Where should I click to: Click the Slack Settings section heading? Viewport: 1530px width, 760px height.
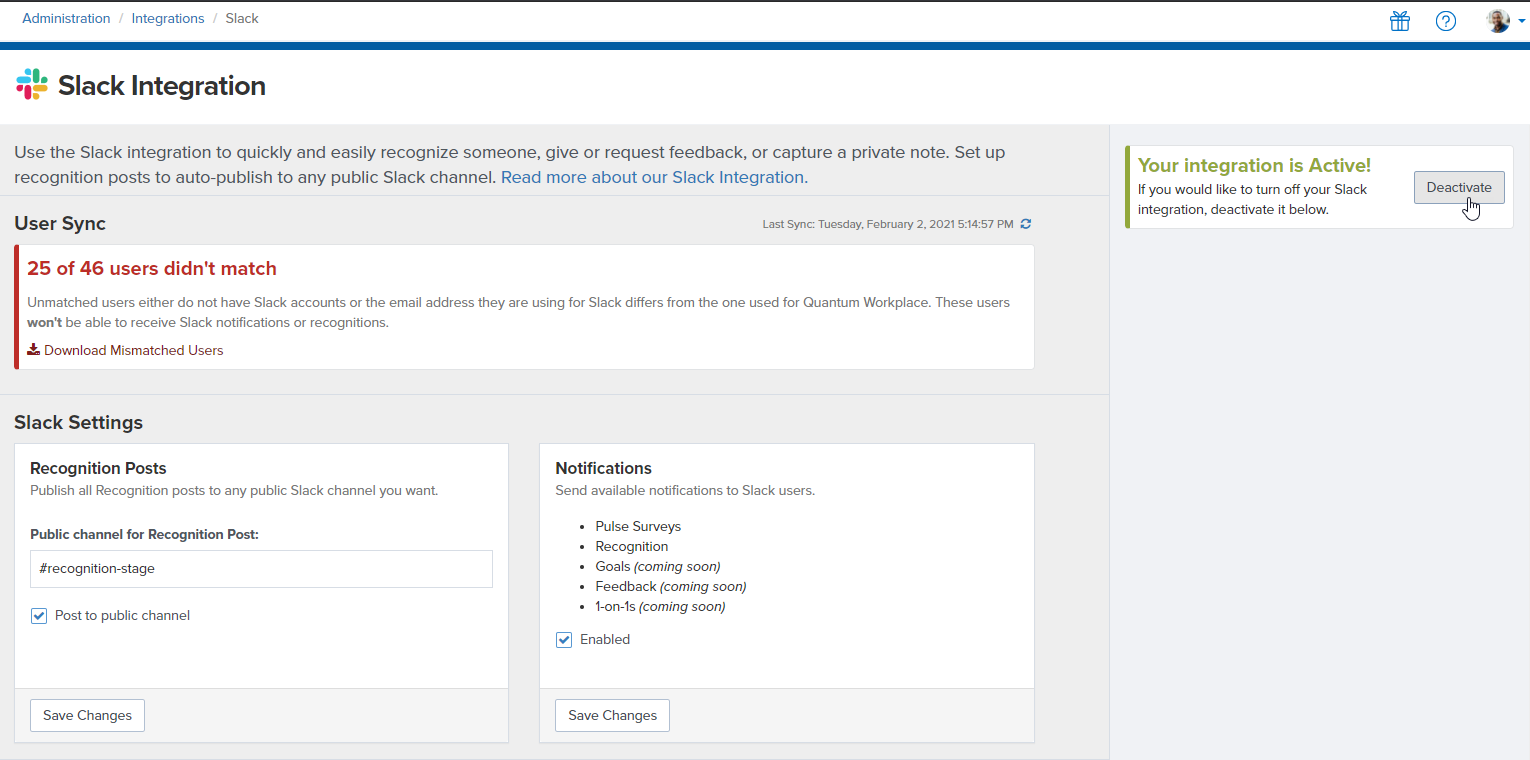79,422
